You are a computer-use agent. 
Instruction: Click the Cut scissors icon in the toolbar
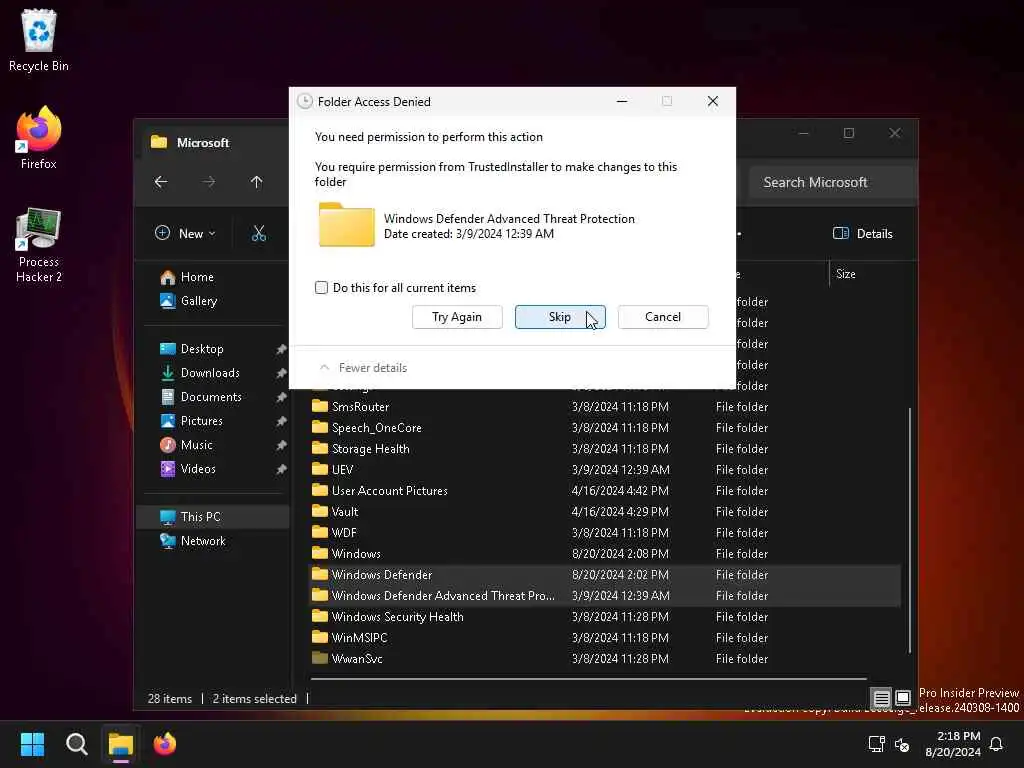[x=259, y=233]
